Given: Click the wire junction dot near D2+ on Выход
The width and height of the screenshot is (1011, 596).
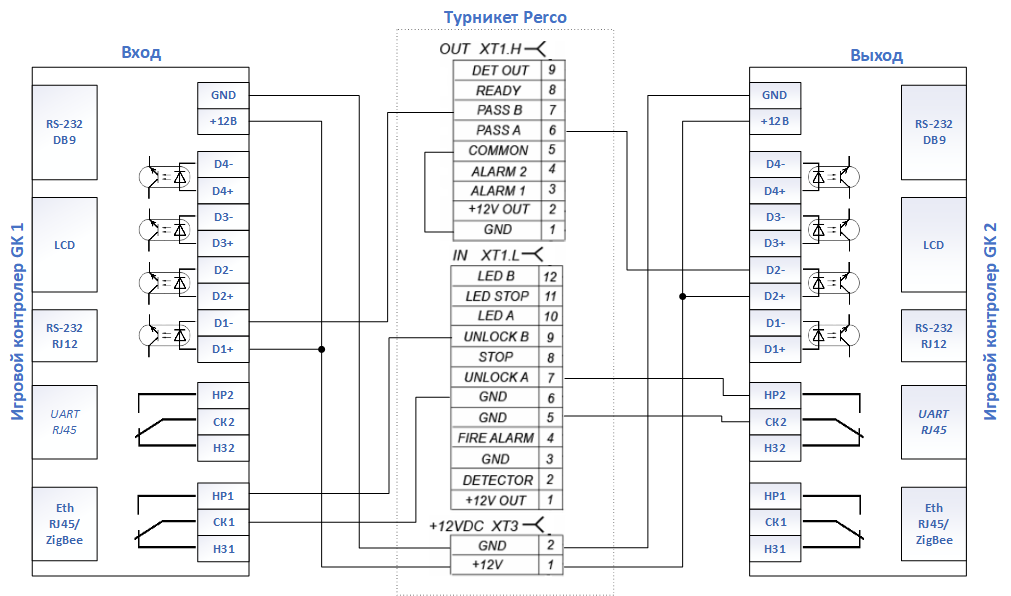Looking at the screenshot, I should [682, 296].
